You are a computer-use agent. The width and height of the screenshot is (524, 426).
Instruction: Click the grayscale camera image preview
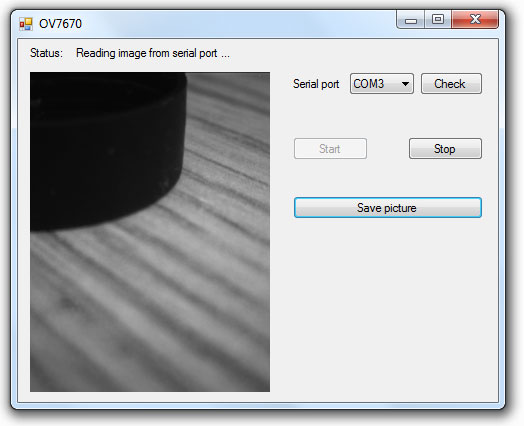[x=150, y=232]
